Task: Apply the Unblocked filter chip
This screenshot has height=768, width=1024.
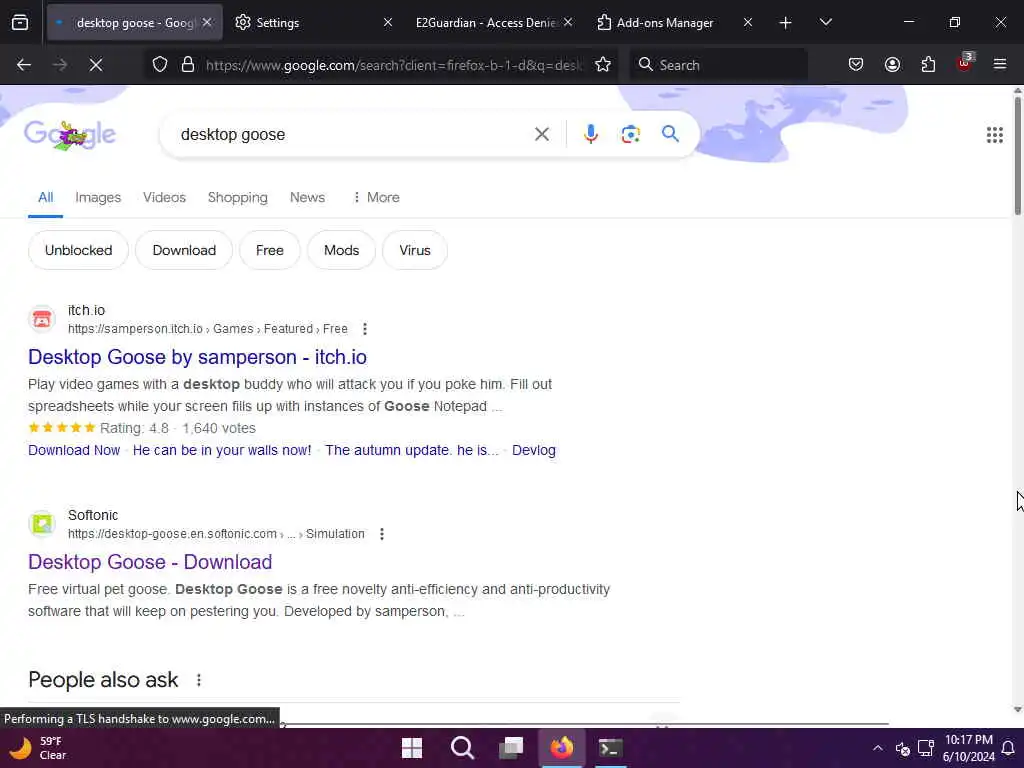Action: [78, 250]
